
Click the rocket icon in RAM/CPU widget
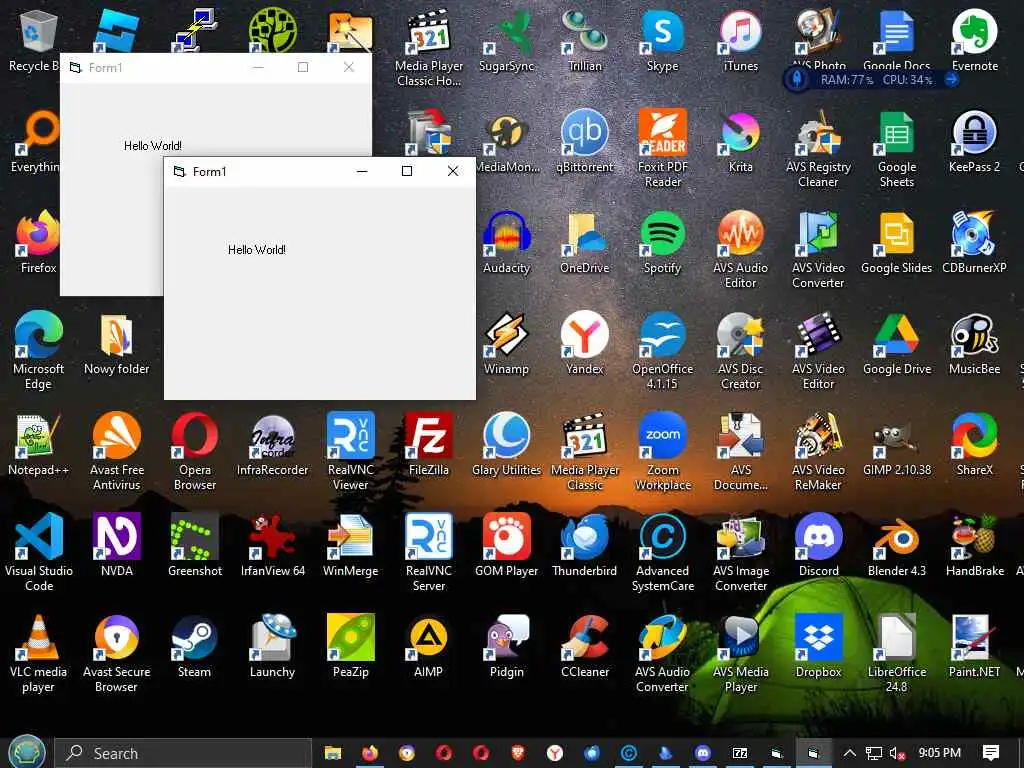[797, 80]
